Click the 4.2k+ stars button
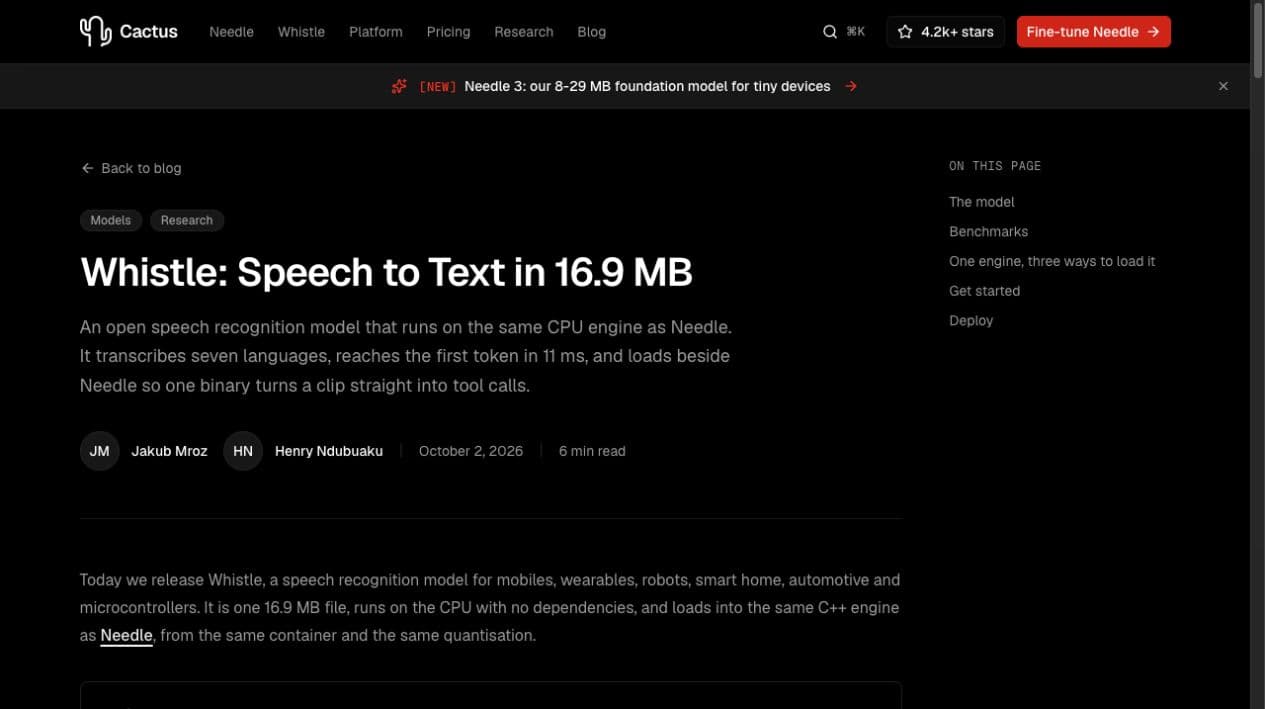Image resolution: width=1265 pixels, height=709 pixels. pos(945,32)
